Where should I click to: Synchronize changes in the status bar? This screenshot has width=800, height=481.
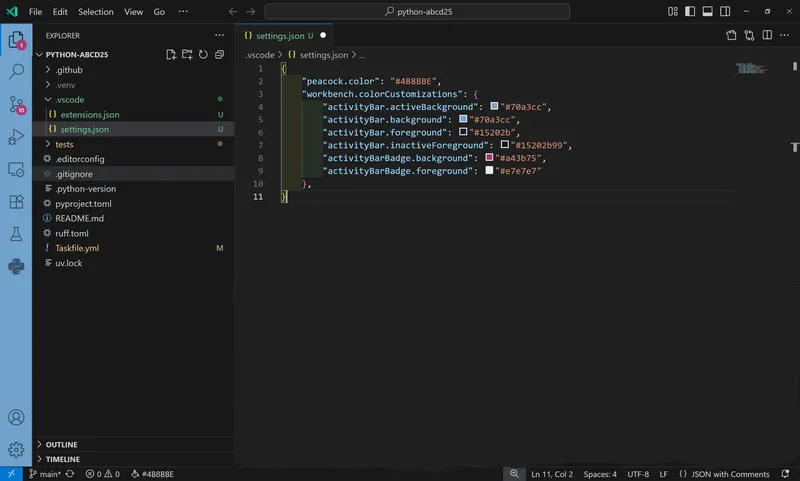pyautogui.click(x=70, y=474)
